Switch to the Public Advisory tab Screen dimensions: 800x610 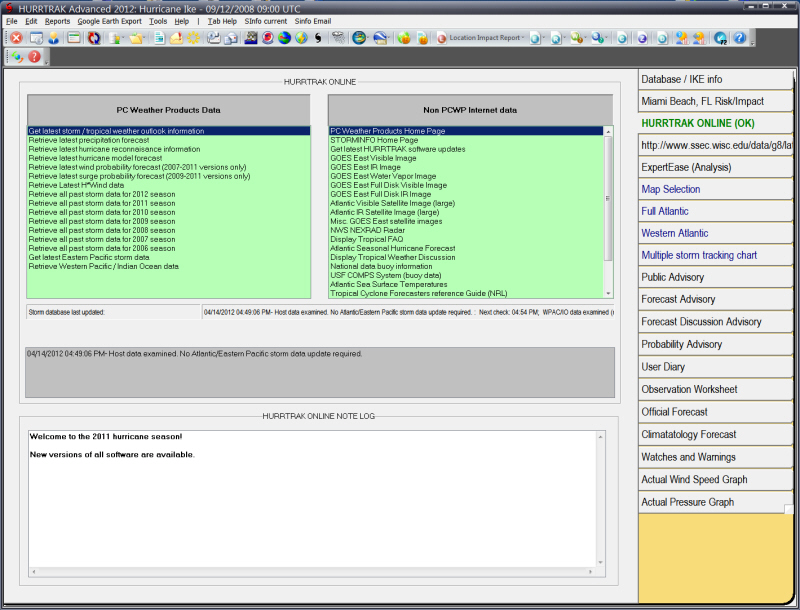(715, 277)
